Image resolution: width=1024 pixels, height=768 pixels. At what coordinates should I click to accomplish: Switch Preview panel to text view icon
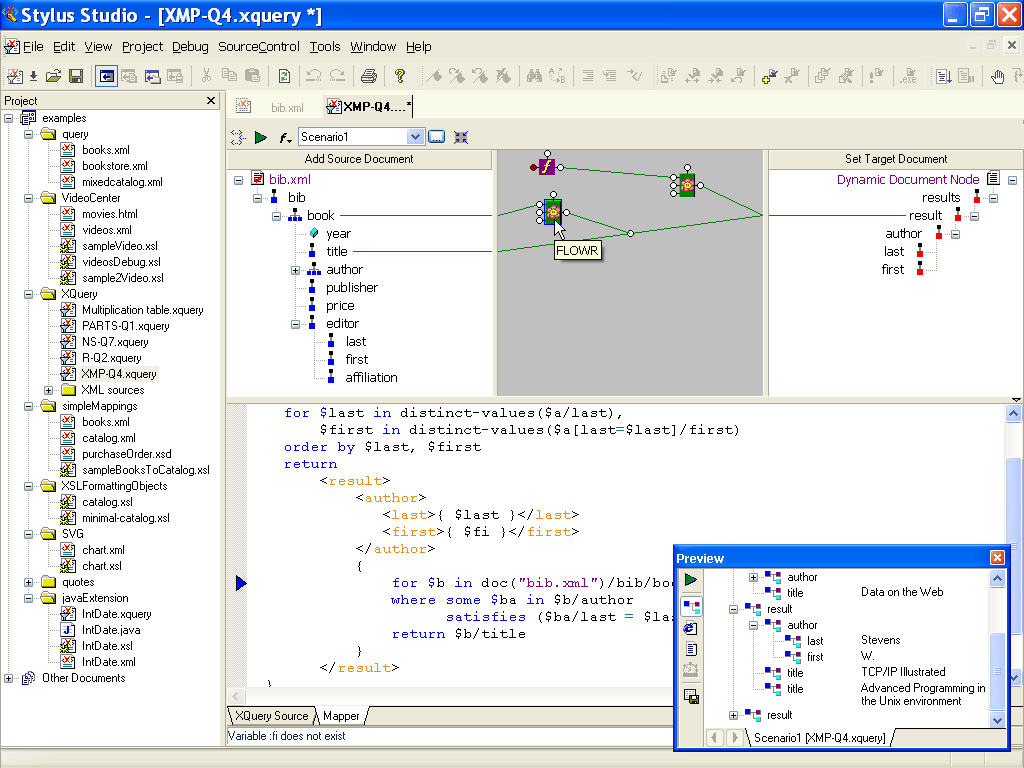(x=690, y=648)
